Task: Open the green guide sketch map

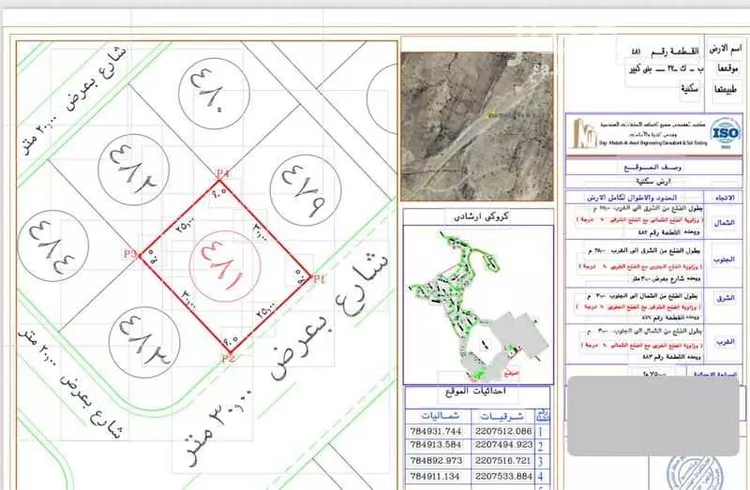Action: coord(478,305)
